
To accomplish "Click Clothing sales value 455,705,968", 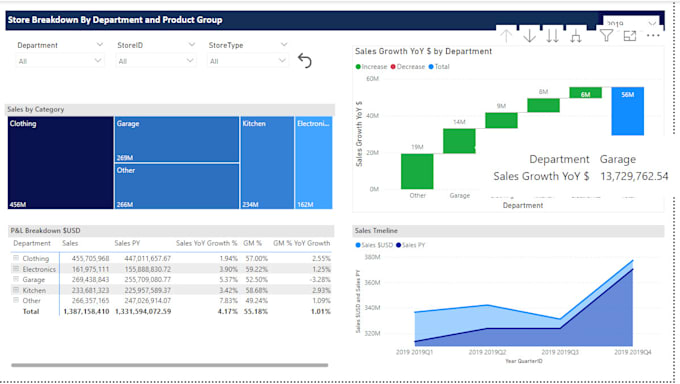I will coord(90,259).
